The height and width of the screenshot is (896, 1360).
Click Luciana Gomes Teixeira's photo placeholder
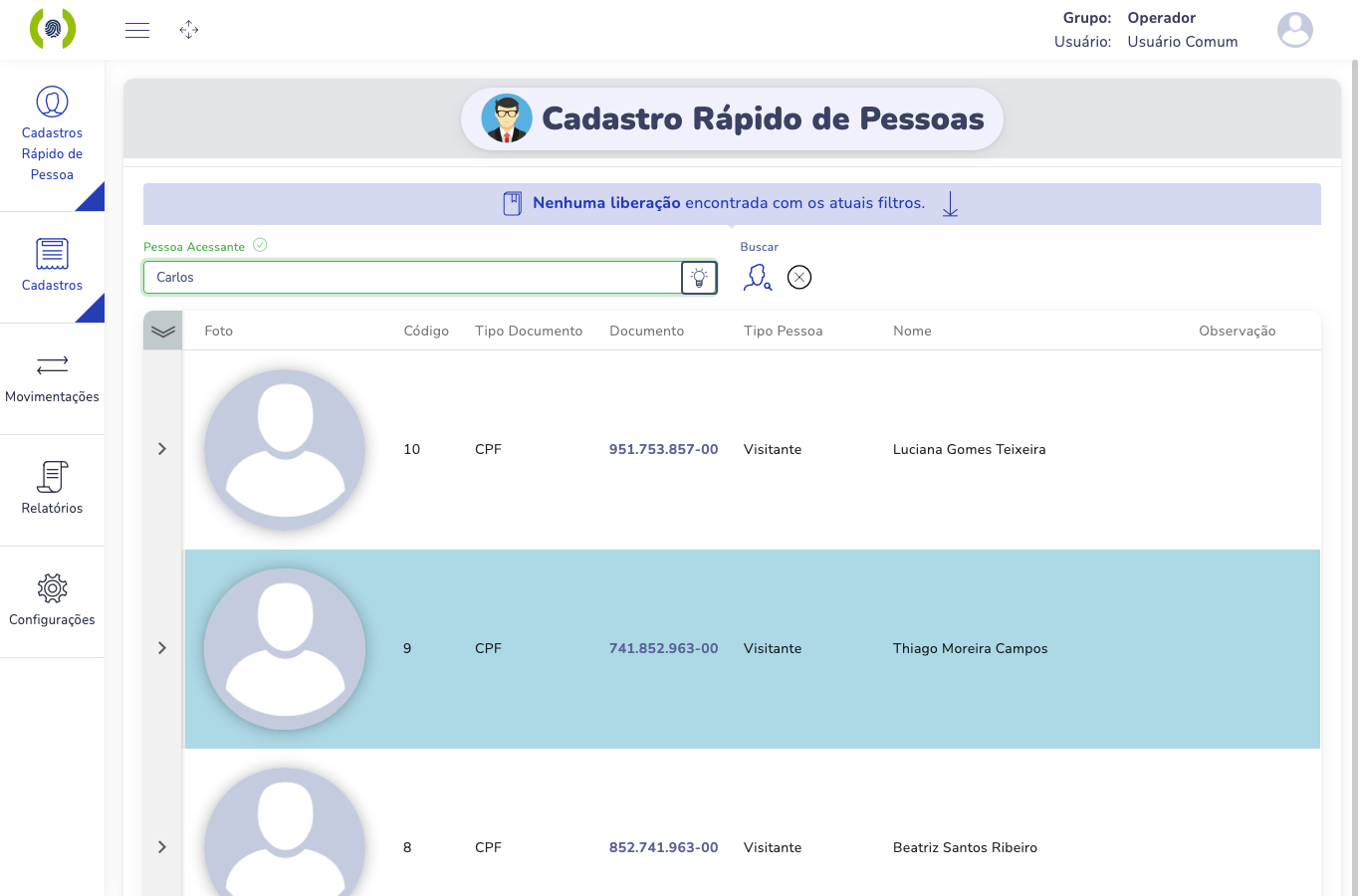pyautogui.click(x=285, y=450)
